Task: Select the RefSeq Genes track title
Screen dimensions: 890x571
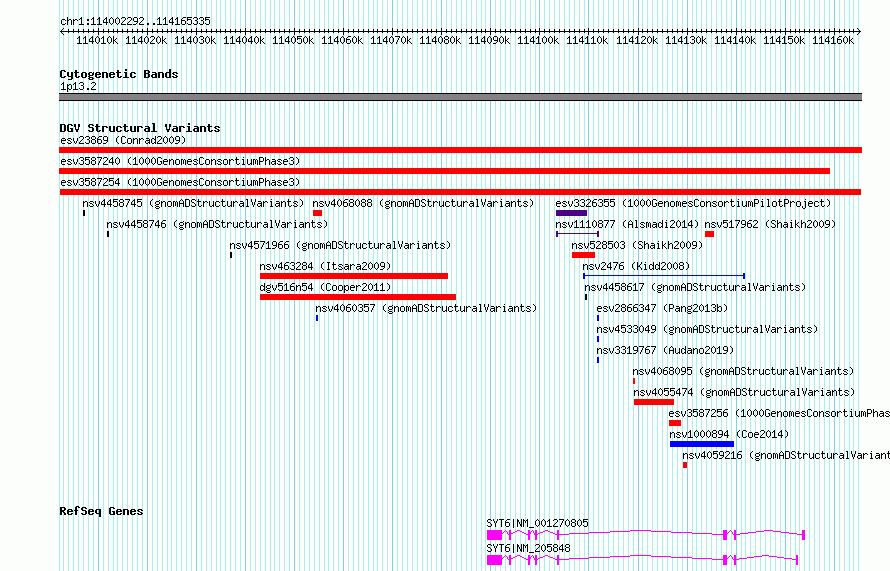Action: pos(101,511)
